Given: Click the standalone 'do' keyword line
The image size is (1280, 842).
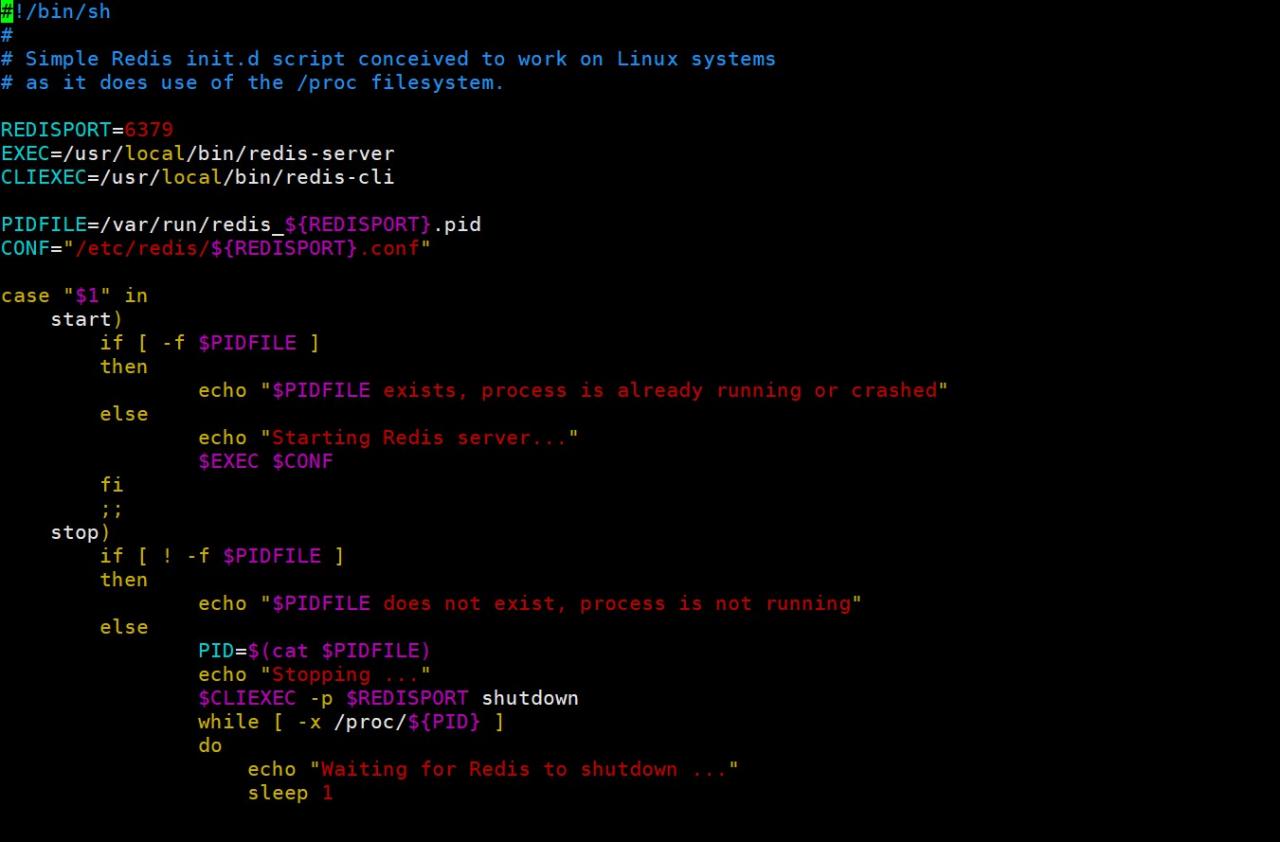Looking at the screenshot, I should point(210,747).
